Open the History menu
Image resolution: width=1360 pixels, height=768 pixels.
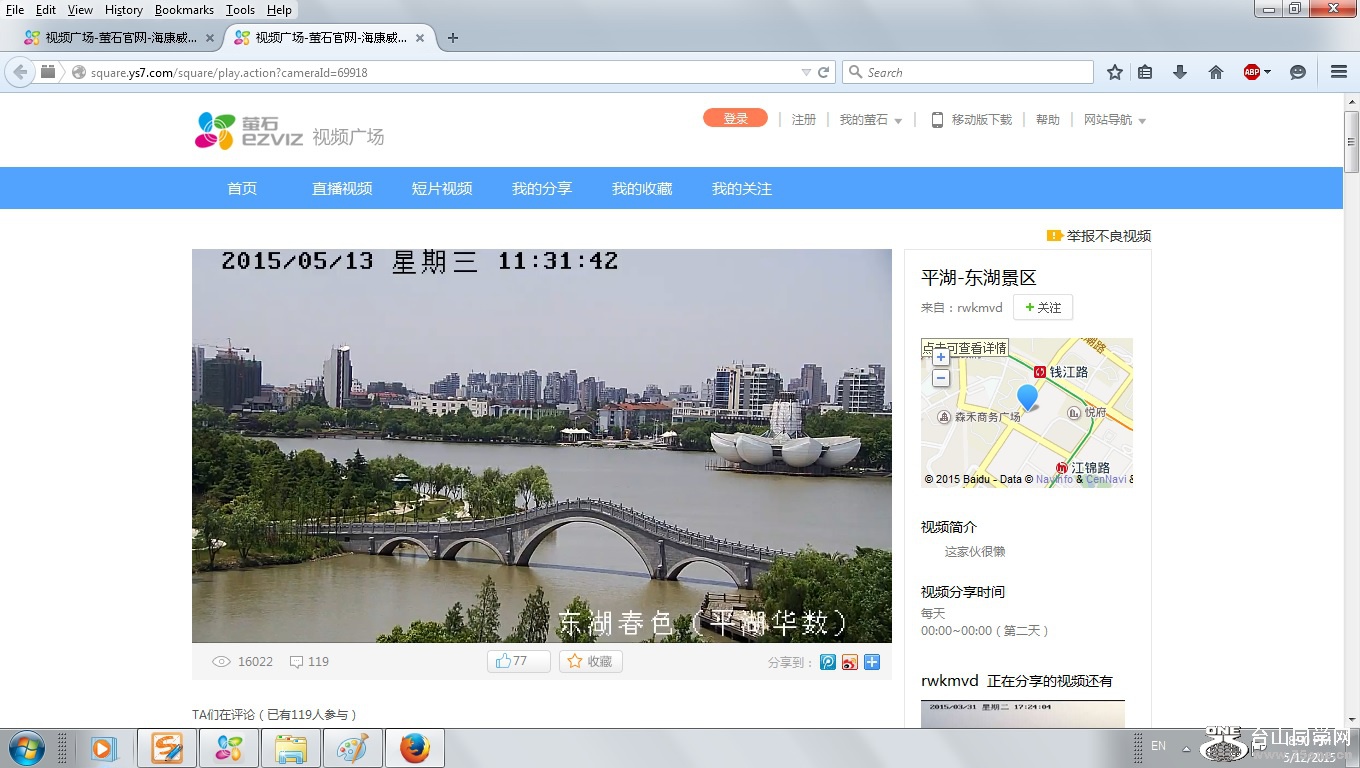124,10
